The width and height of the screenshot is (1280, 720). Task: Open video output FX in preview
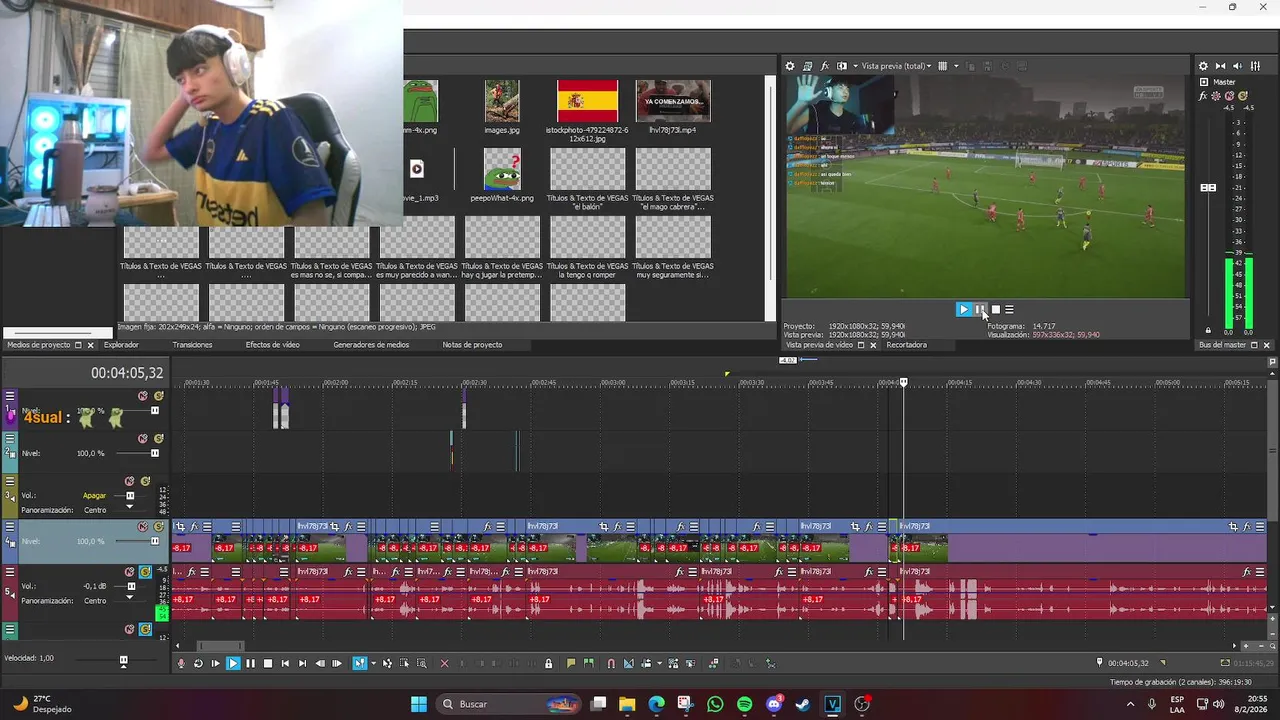point(825,66)
